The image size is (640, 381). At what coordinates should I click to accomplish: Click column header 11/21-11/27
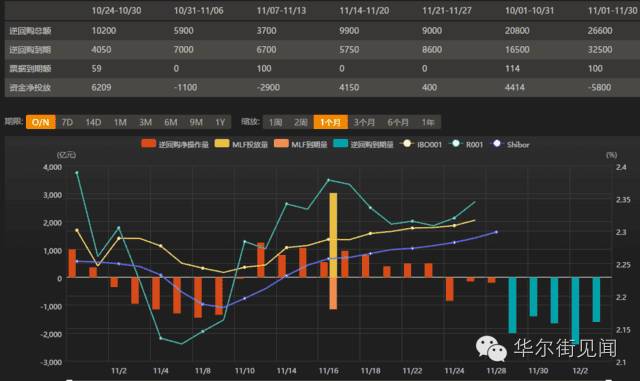coord(447,11)
